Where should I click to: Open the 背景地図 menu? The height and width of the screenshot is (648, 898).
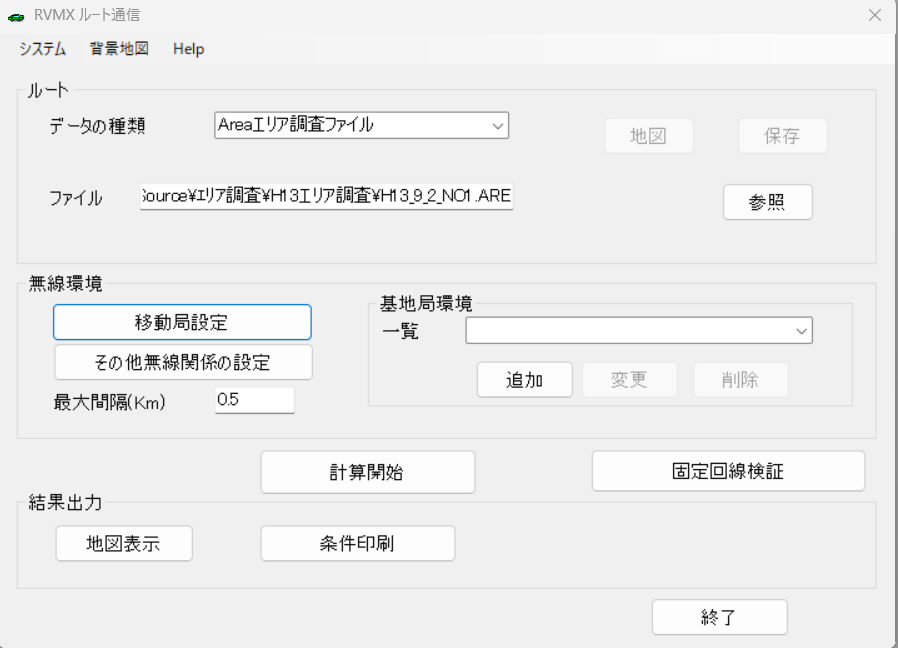119,49
